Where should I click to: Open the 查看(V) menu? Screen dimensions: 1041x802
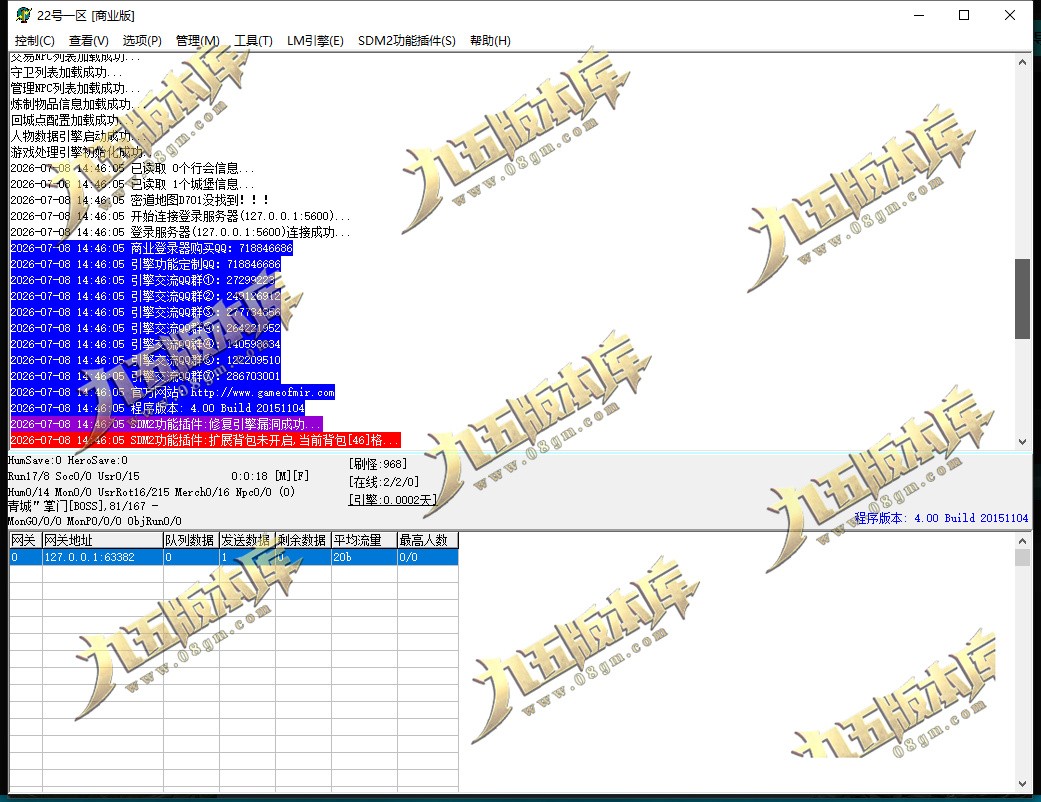(89, 41)
